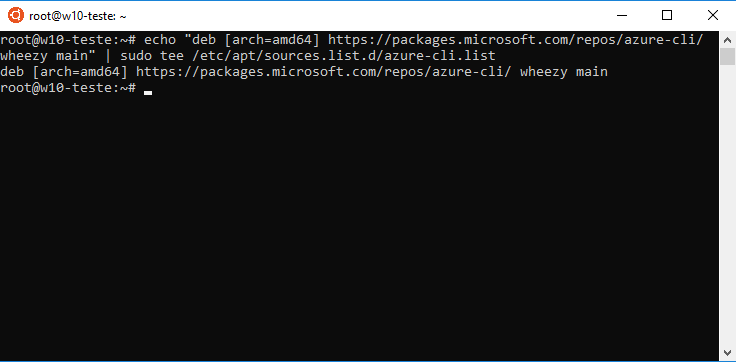The width and height of the screenshot is (736, 362).
Task: Open the Ubuntu icon system menu
Action: (15, 15)
